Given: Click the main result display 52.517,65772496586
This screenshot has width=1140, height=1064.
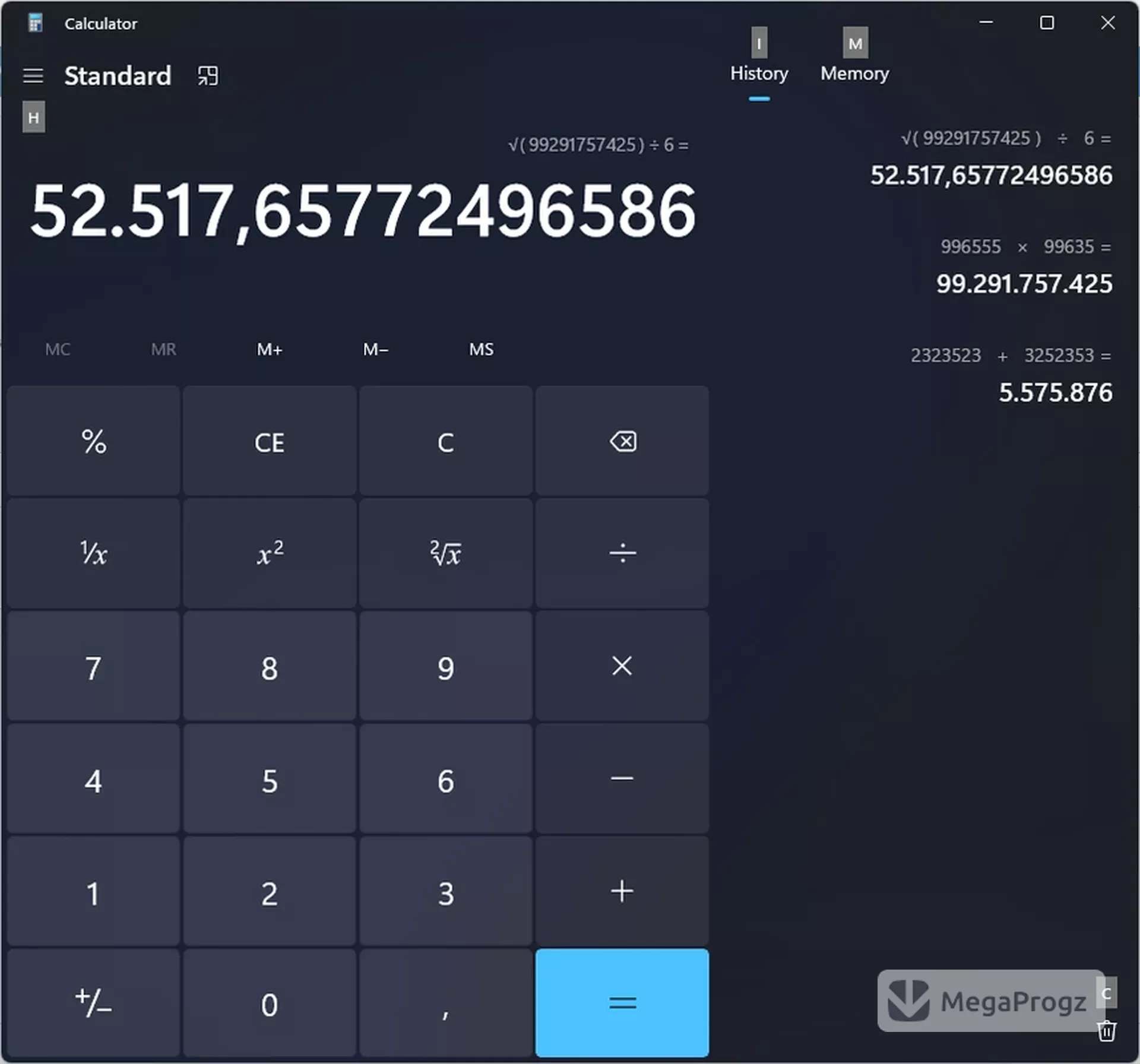Looking at the screenshot, I should 363,211.
